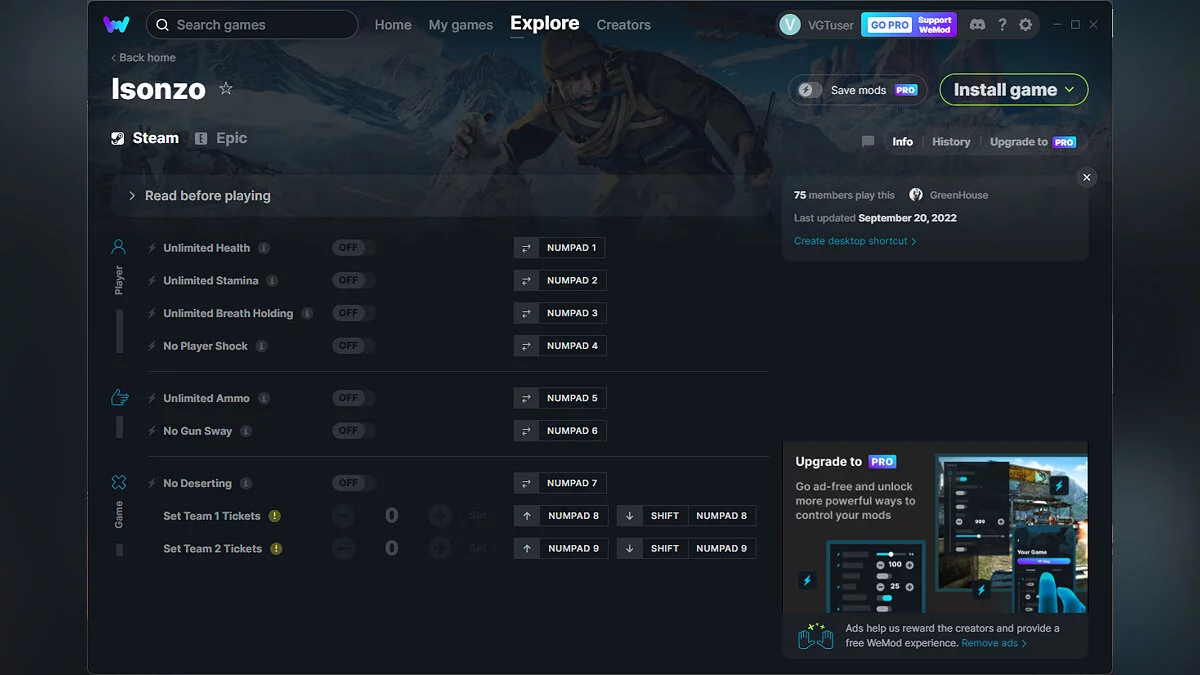This screenshot has width=1200, height=675.
Task: Click the swap hotkey icon for NUMPAD 1
Action: tap(526, 248)
